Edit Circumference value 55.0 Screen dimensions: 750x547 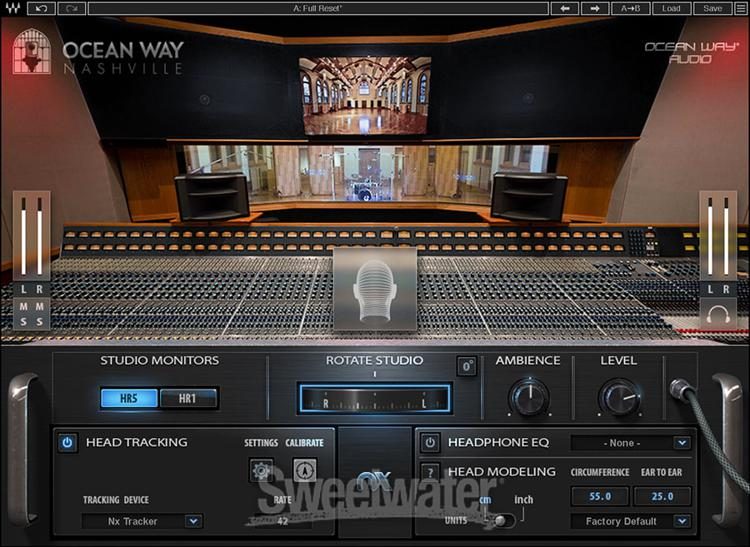coord(600,496)
